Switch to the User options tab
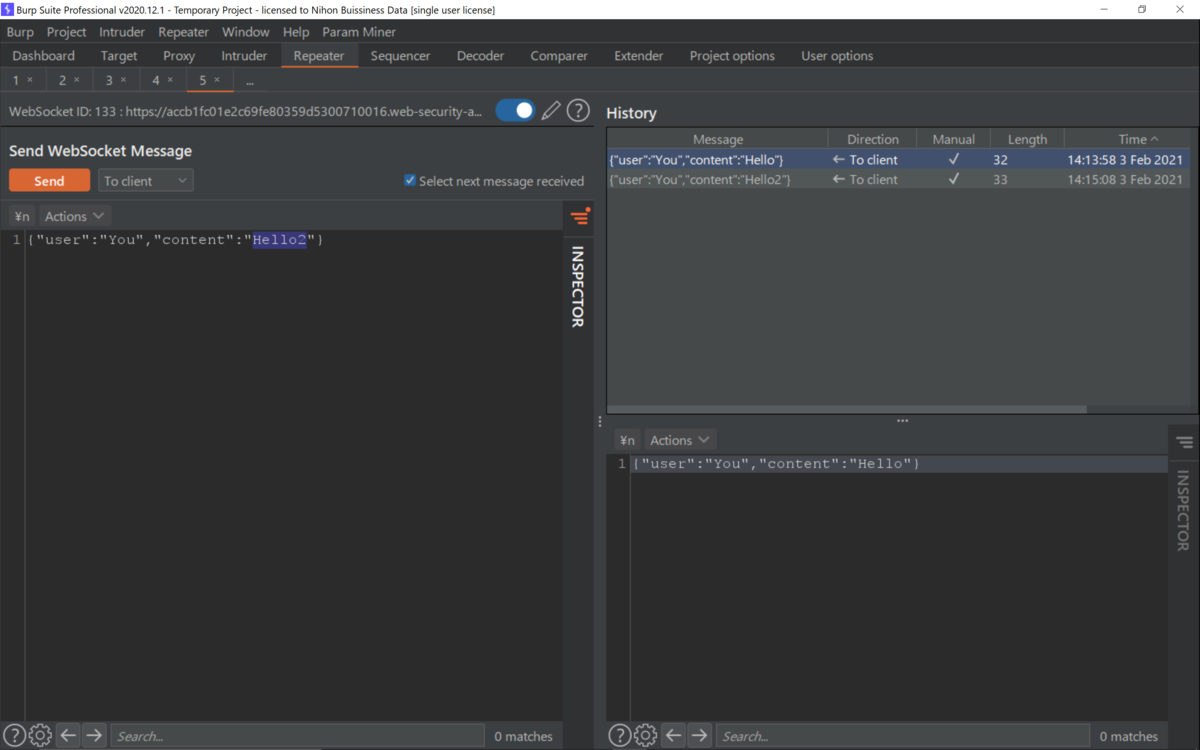Image resolution: width=1200 pixels, height=750 pixels. click(837, 56)
